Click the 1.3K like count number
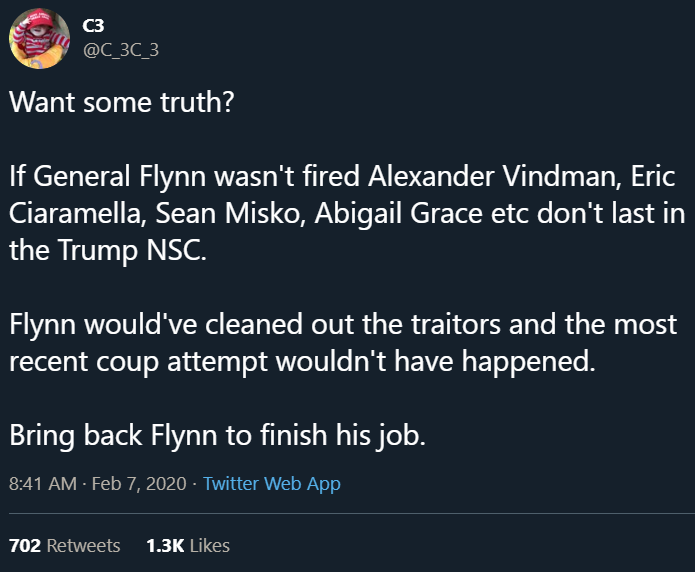Image resolution: width=695 pixels, height=572 pixels. click(162, 546)
